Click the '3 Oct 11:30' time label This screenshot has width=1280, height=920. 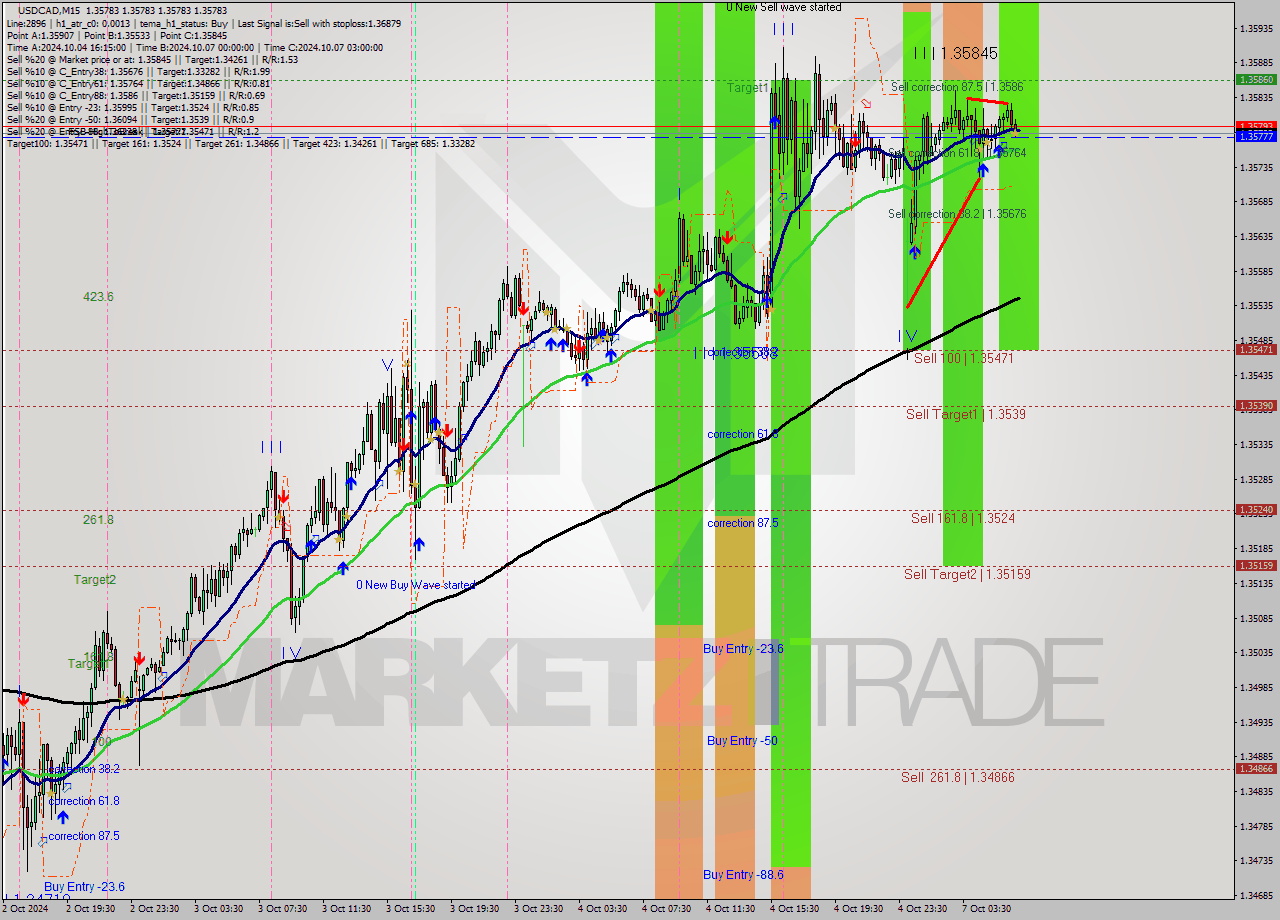(349, 909)
